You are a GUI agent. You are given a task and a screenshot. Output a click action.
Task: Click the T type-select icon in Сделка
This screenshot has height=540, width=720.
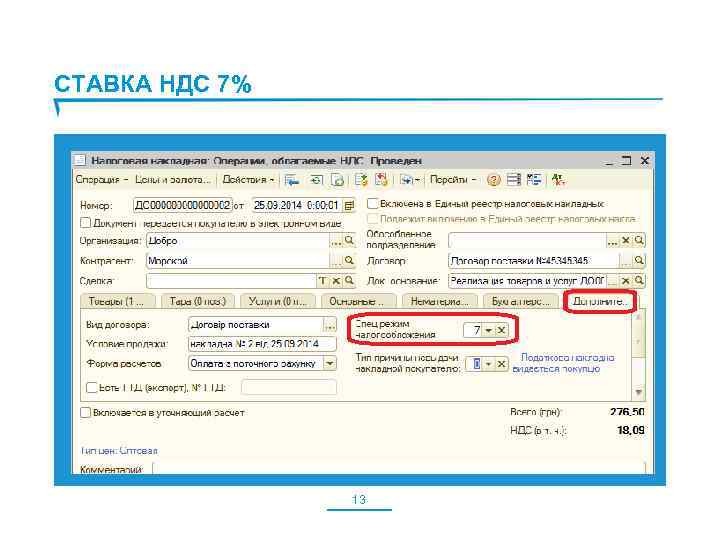click(x=322, y=280)
